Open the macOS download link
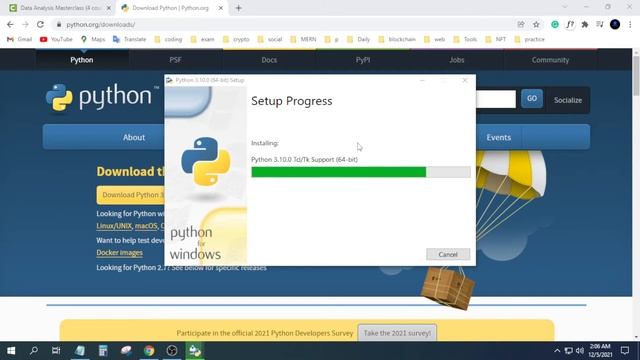This screenshot has height=360, width=640. pos(146,226)
